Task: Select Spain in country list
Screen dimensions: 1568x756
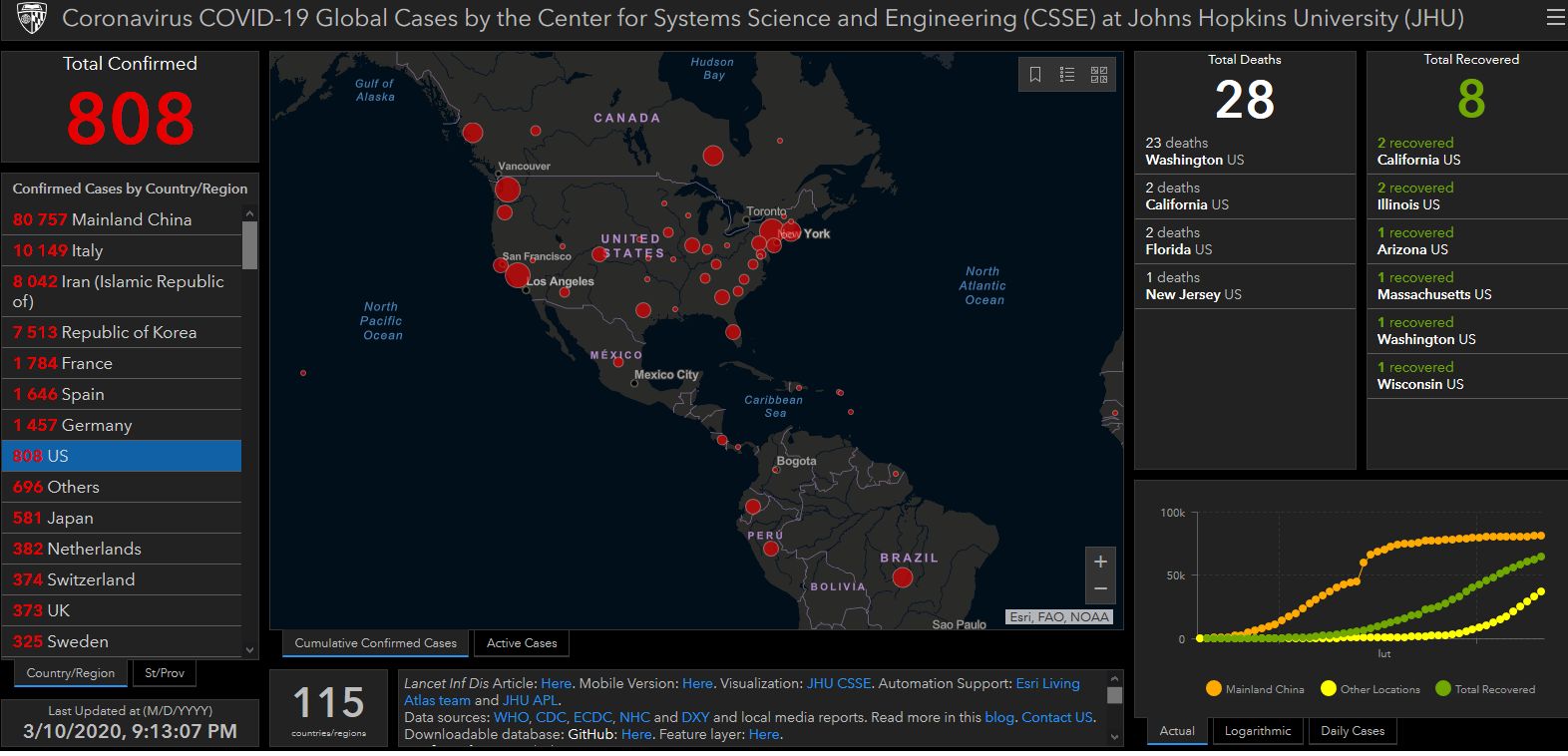Action: (122, 394)
